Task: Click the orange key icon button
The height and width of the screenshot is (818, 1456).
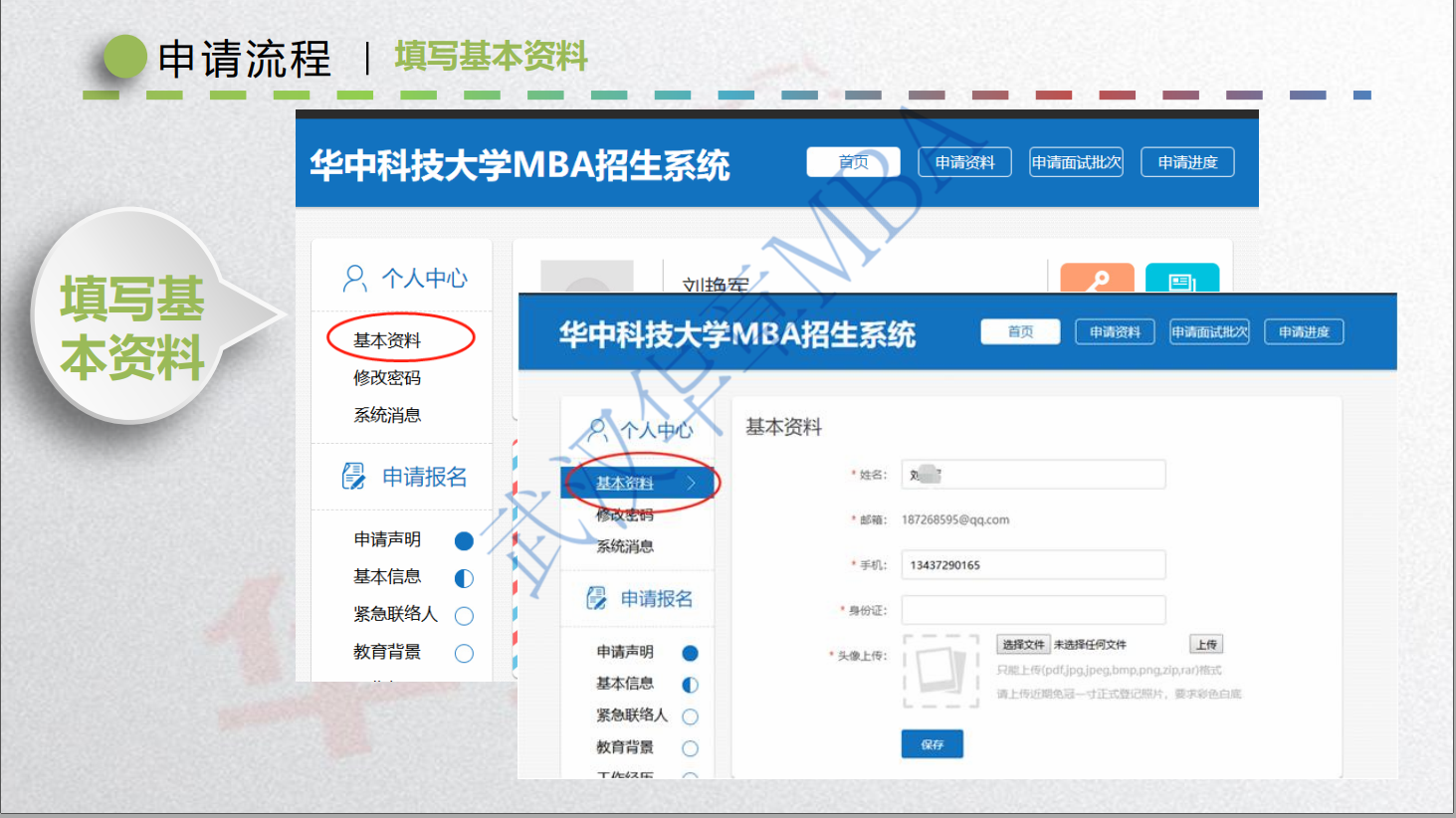Action: (1097, 278)
